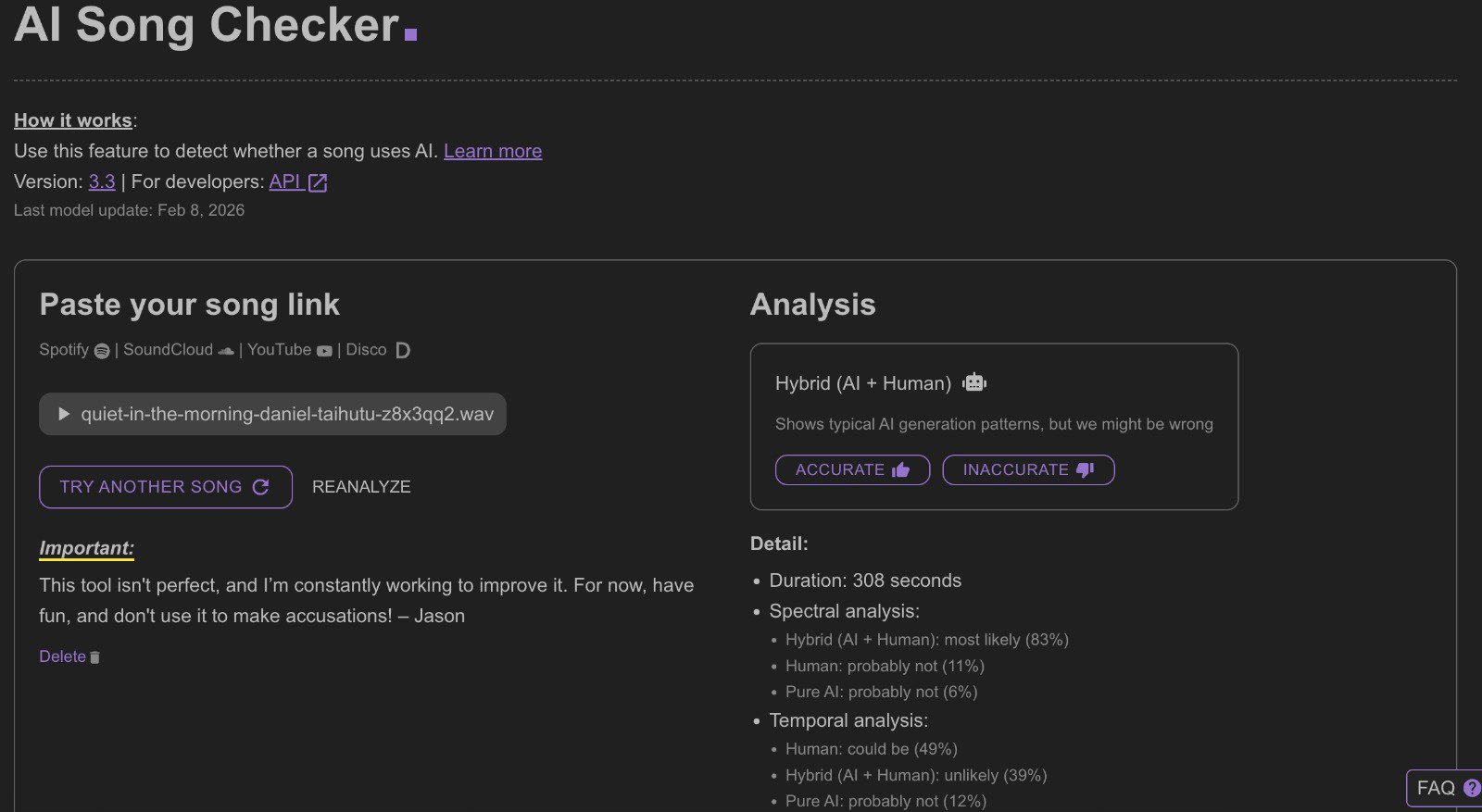Click the robot icon beside Hybrid result

(x=974, y=382)
